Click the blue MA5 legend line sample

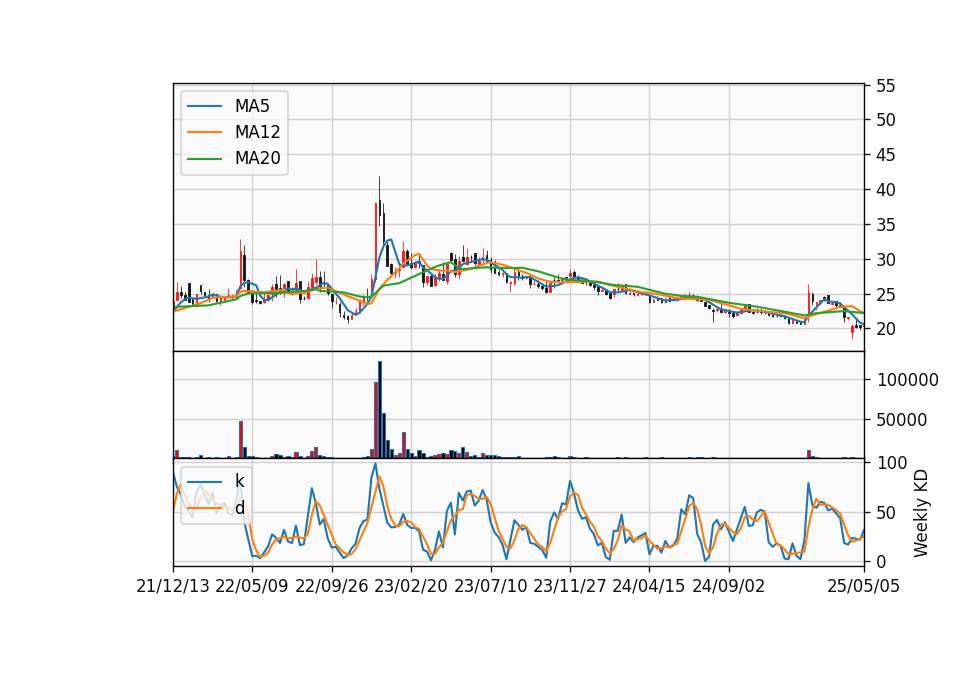(x=204, y=106)
